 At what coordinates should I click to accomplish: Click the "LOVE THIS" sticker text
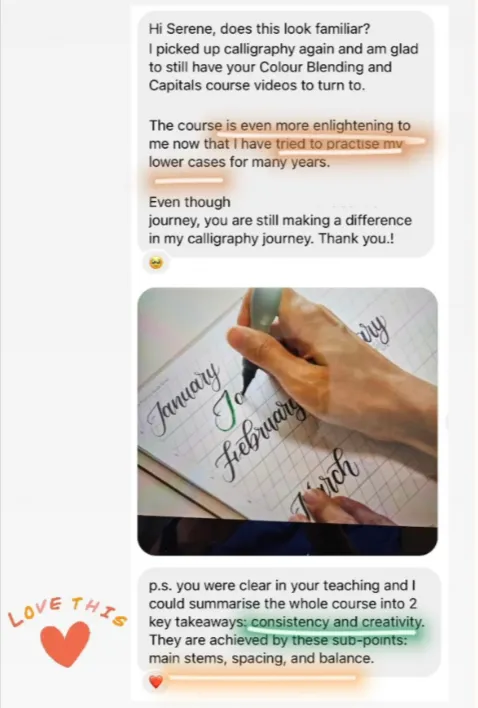tap(67, 611)
